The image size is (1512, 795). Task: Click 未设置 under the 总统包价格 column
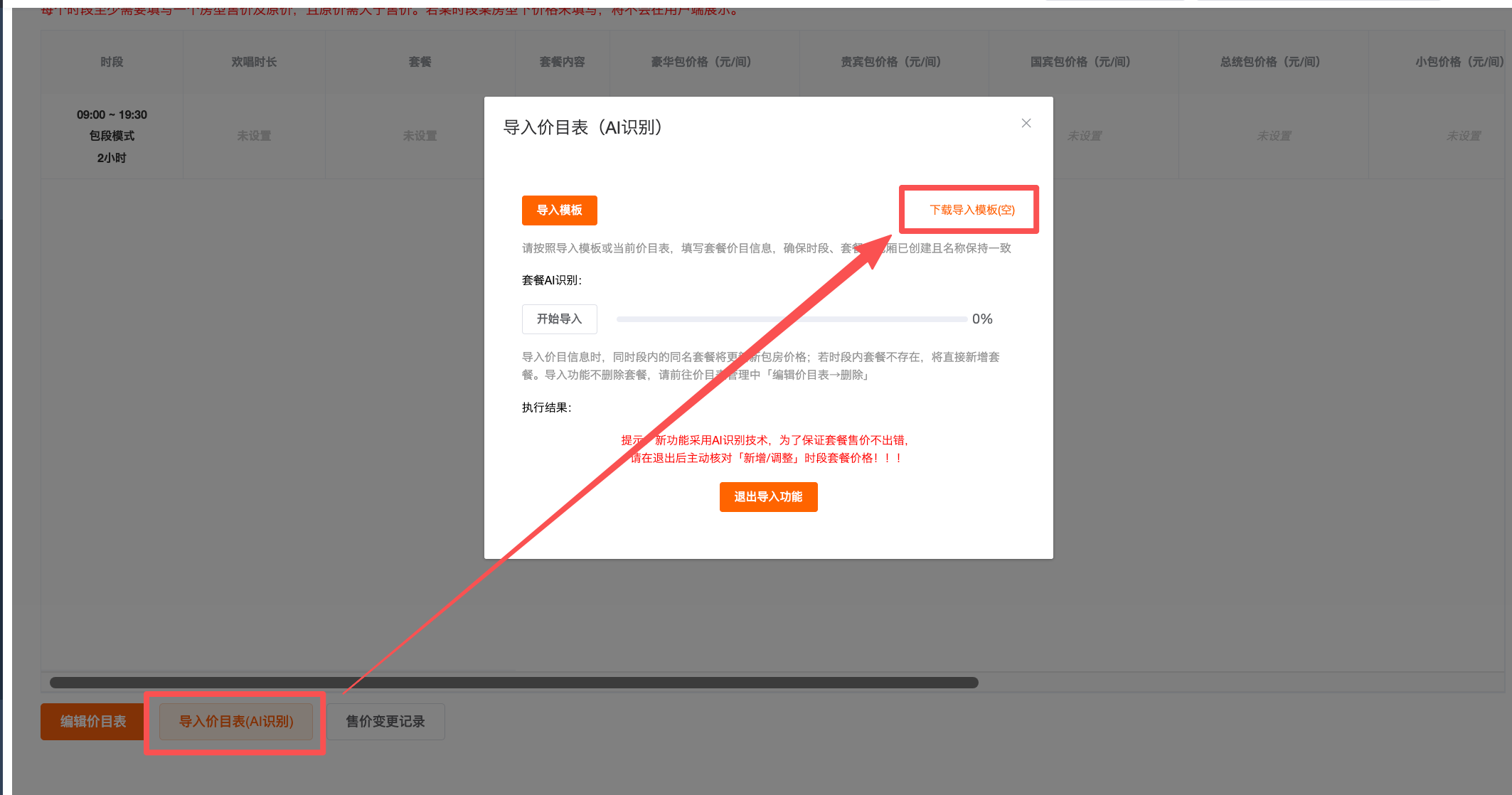pyautogui.click(x=1274, y=136)
